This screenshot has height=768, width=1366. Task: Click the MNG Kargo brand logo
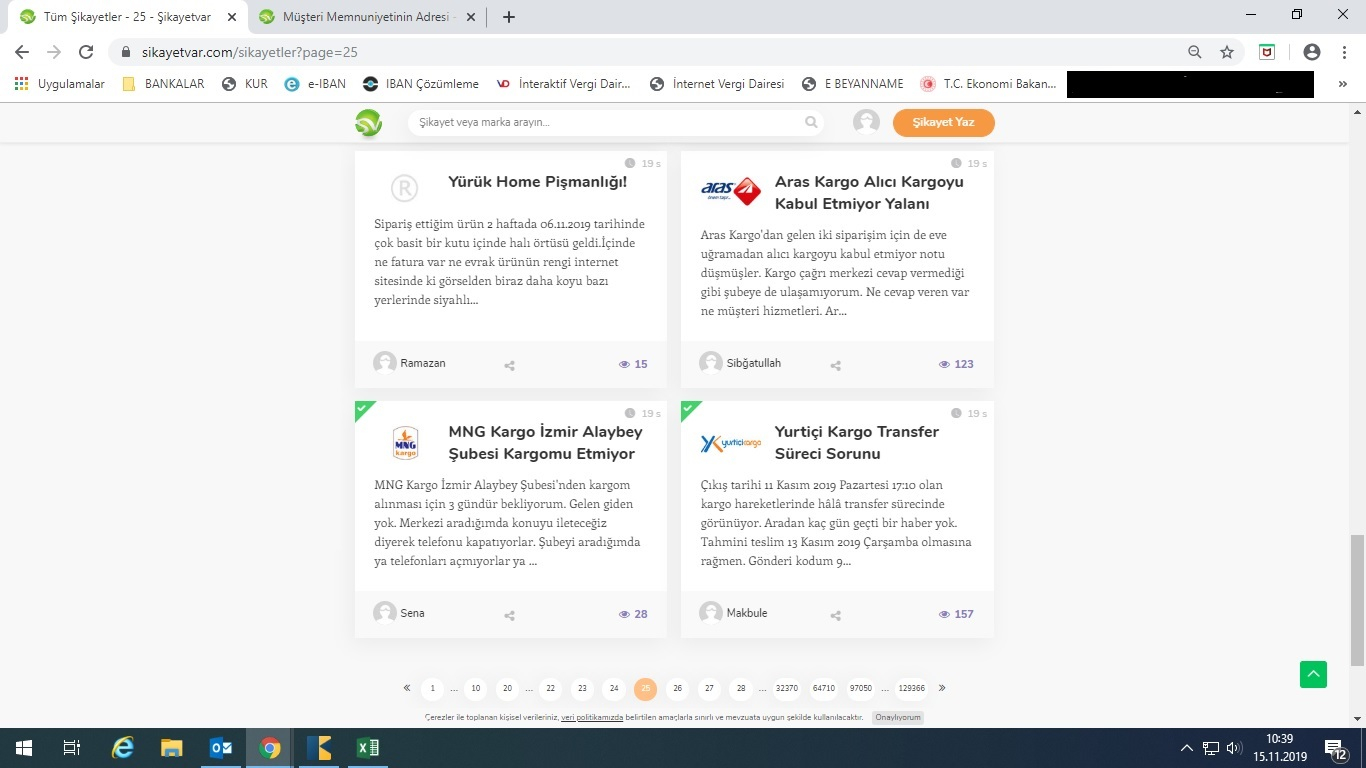click(405, 442)
